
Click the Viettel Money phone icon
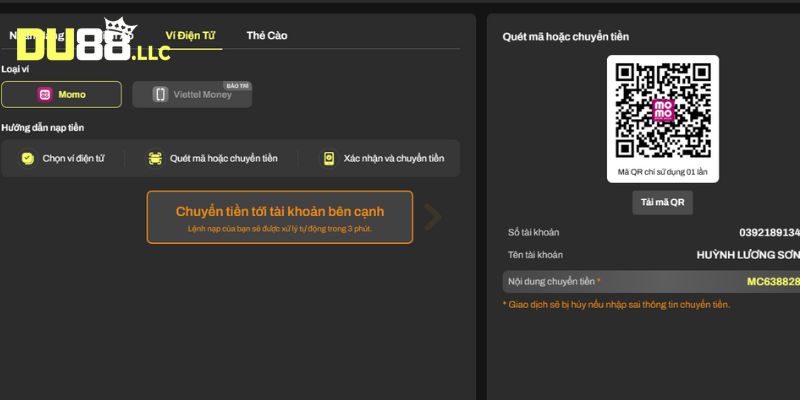click(160, 94)
